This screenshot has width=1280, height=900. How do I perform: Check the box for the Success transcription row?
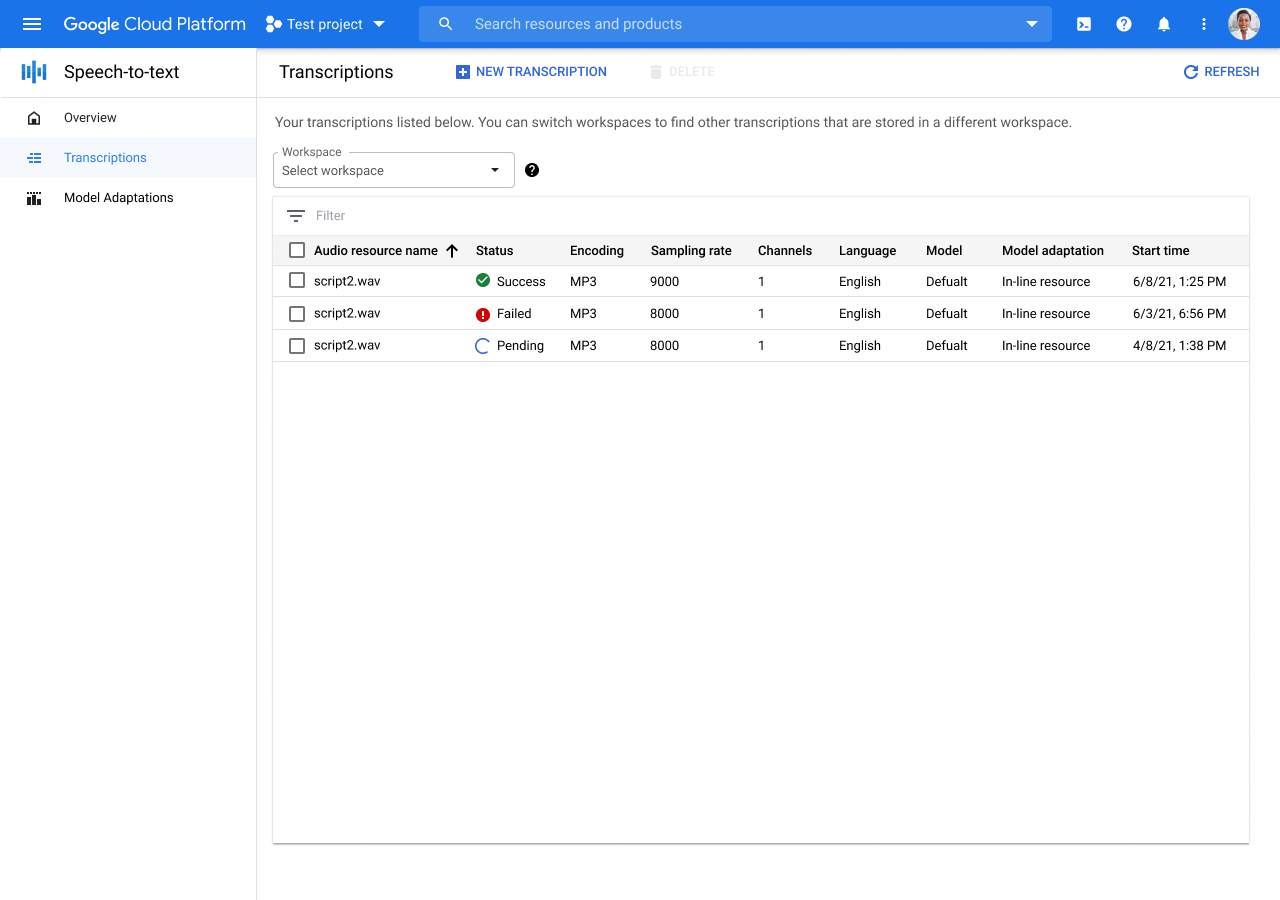tap(297, 281)
